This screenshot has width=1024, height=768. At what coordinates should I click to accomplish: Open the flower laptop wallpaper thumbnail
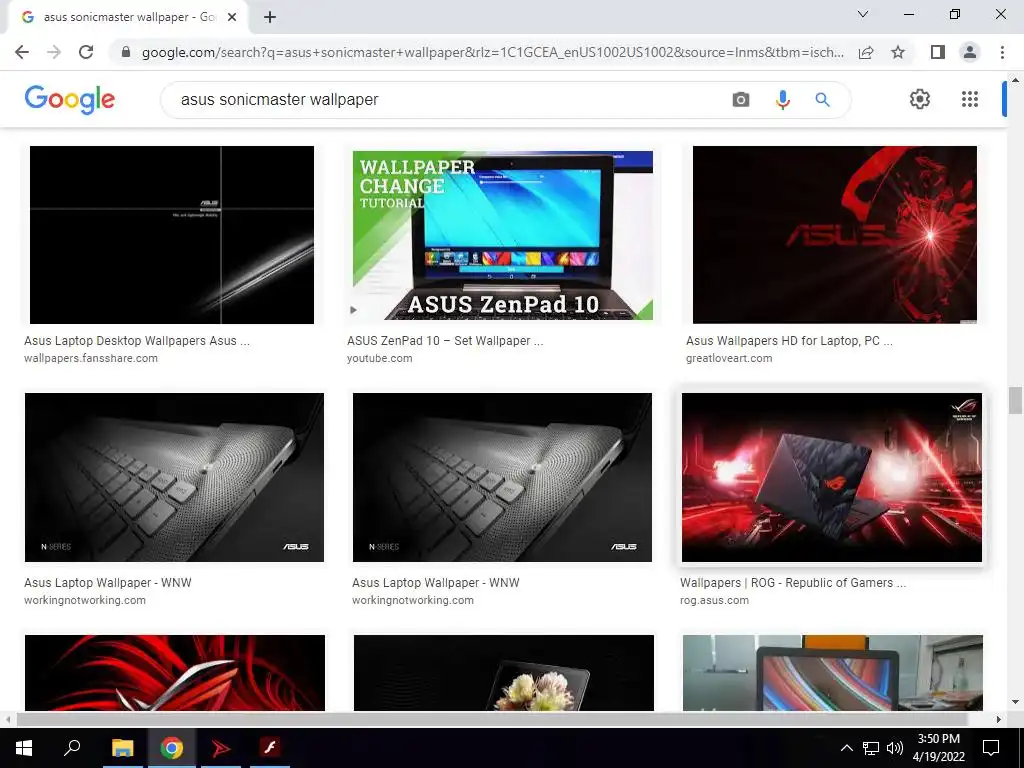504,673
